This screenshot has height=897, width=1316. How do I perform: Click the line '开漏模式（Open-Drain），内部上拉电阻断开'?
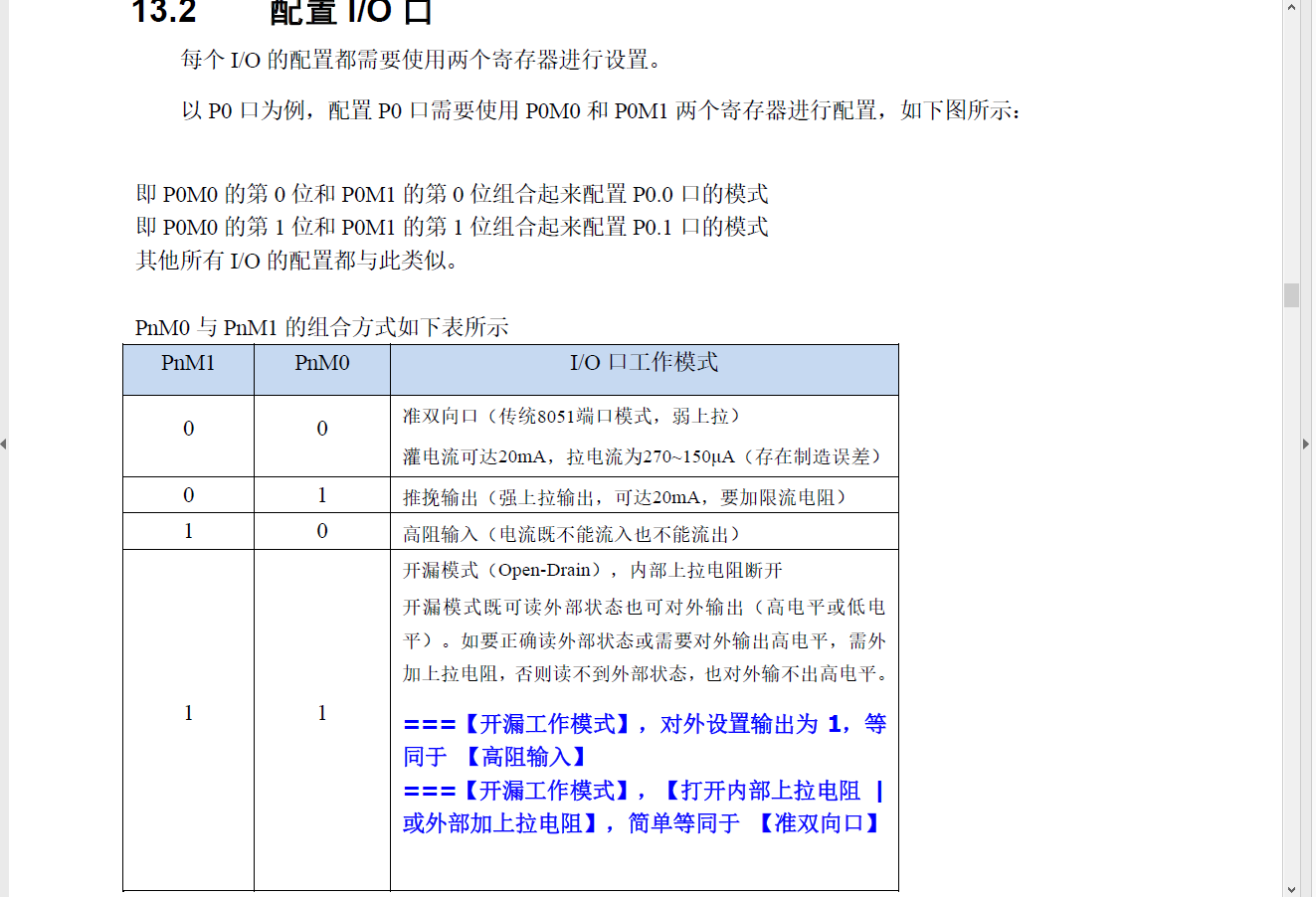pos(593,570)
